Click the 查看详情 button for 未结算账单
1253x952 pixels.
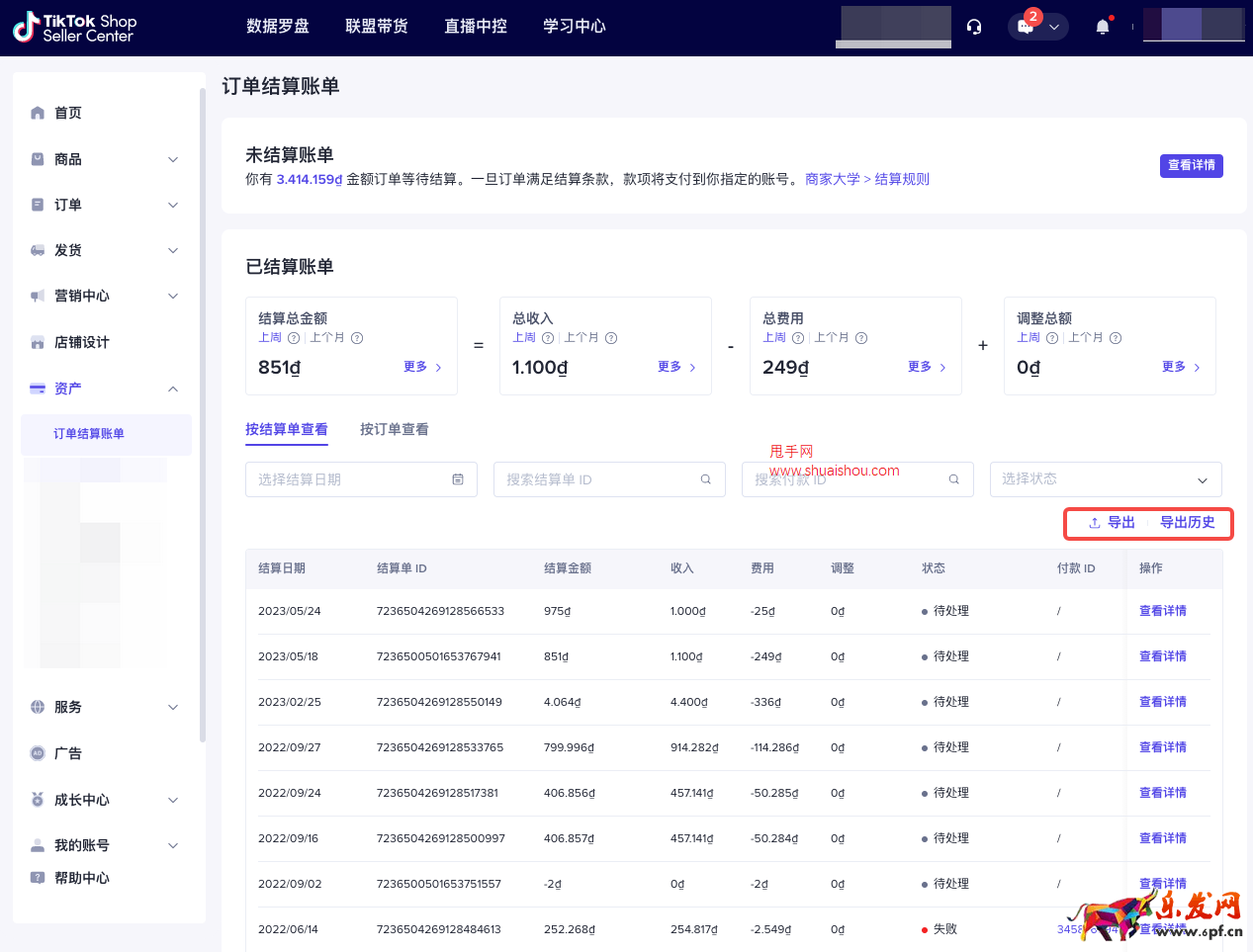tap(1191, 165)
